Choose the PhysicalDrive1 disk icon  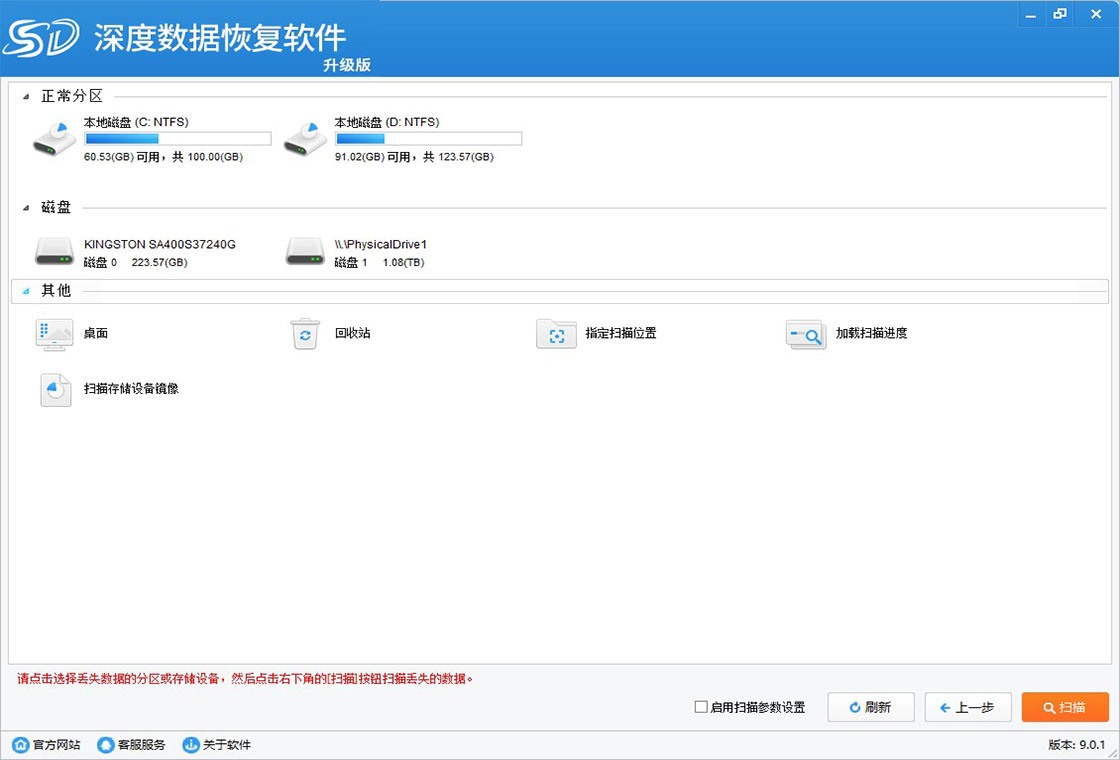point(305,251)
